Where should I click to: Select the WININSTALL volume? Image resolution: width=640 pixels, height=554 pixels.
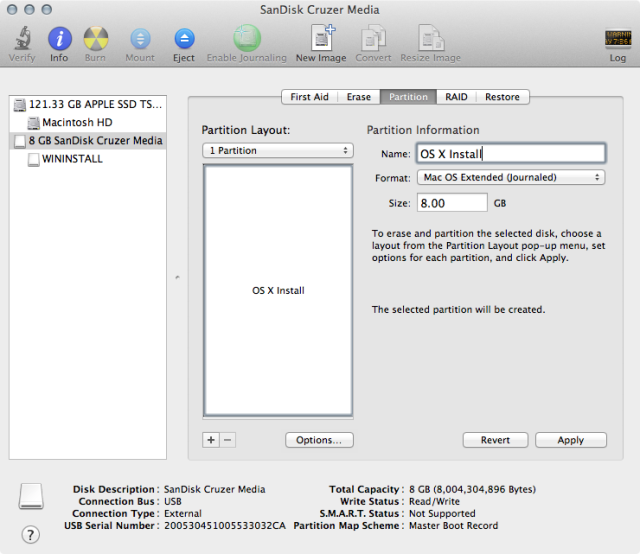coord(88,159)
